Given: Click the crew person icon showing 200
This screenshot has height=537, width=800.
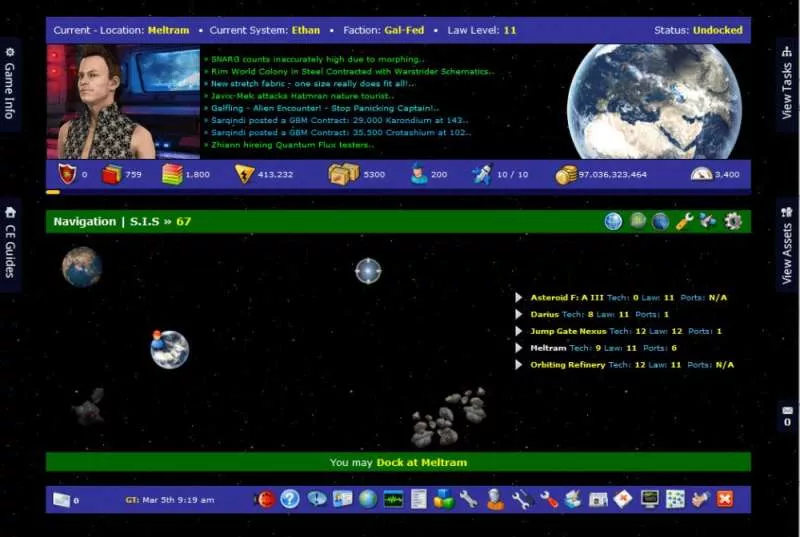Looking at the screenshot, I should [418, 174].
